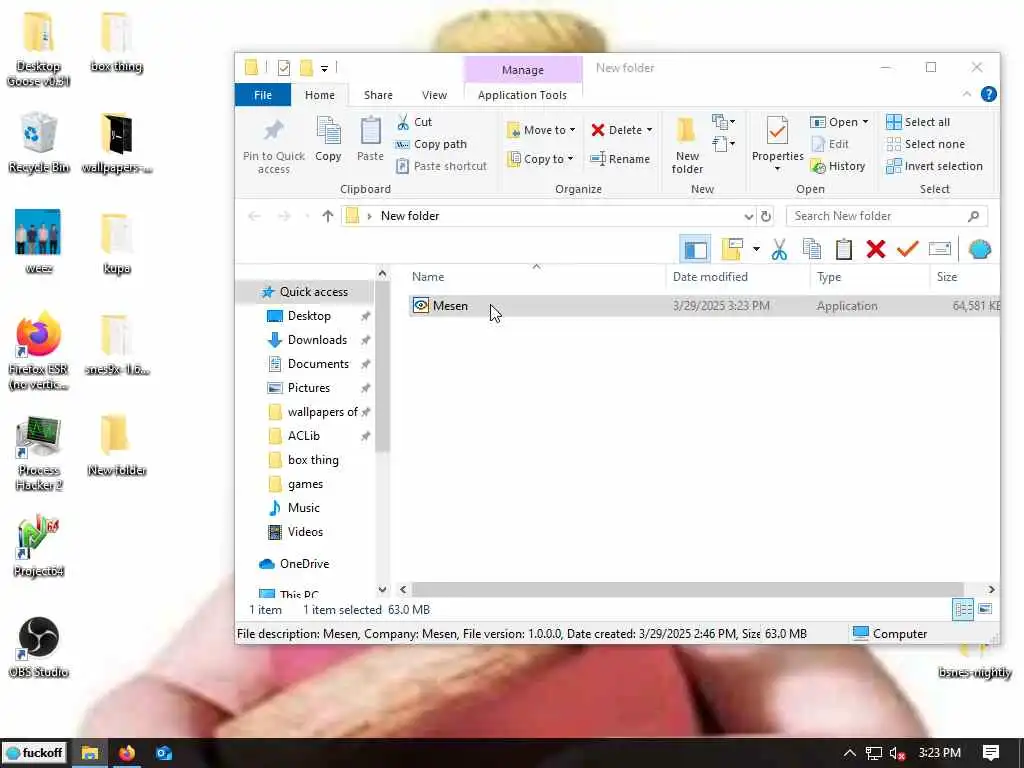Click the ribbon New folder icon
The width and height of the screenshot is (1024, 768).
686,131
